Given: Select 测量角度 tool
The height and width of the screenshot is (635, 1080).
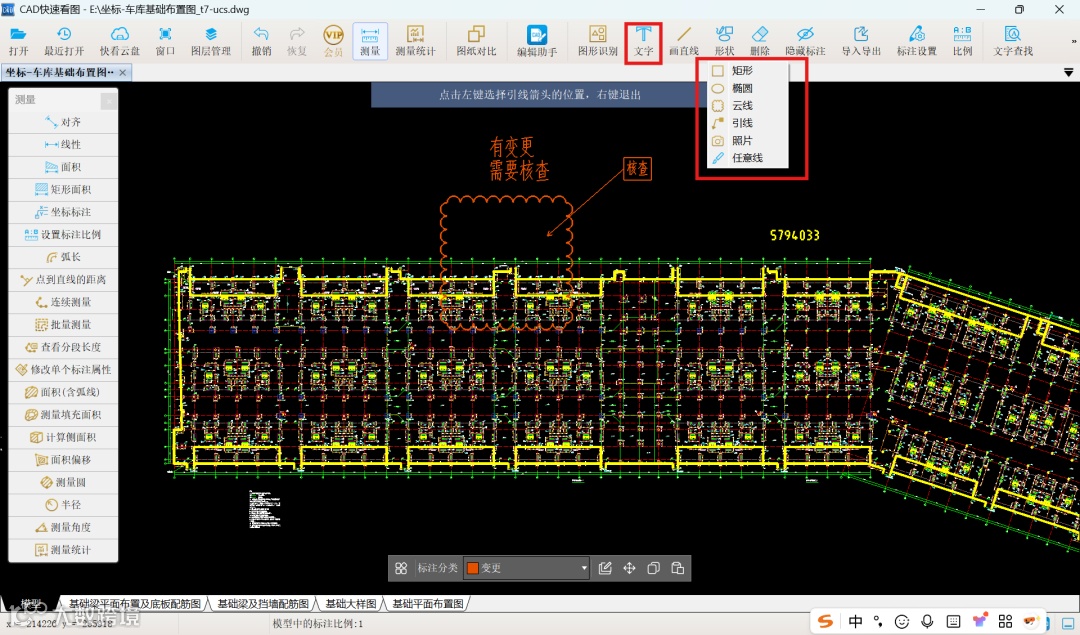Looking at the screenshot, I should [x=63, y=527].
